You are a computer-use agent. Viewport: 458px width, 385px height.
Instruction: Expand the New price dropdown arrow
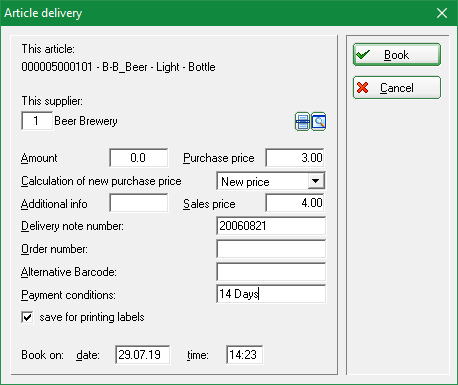pyautogui.click(x=315, y=181)
